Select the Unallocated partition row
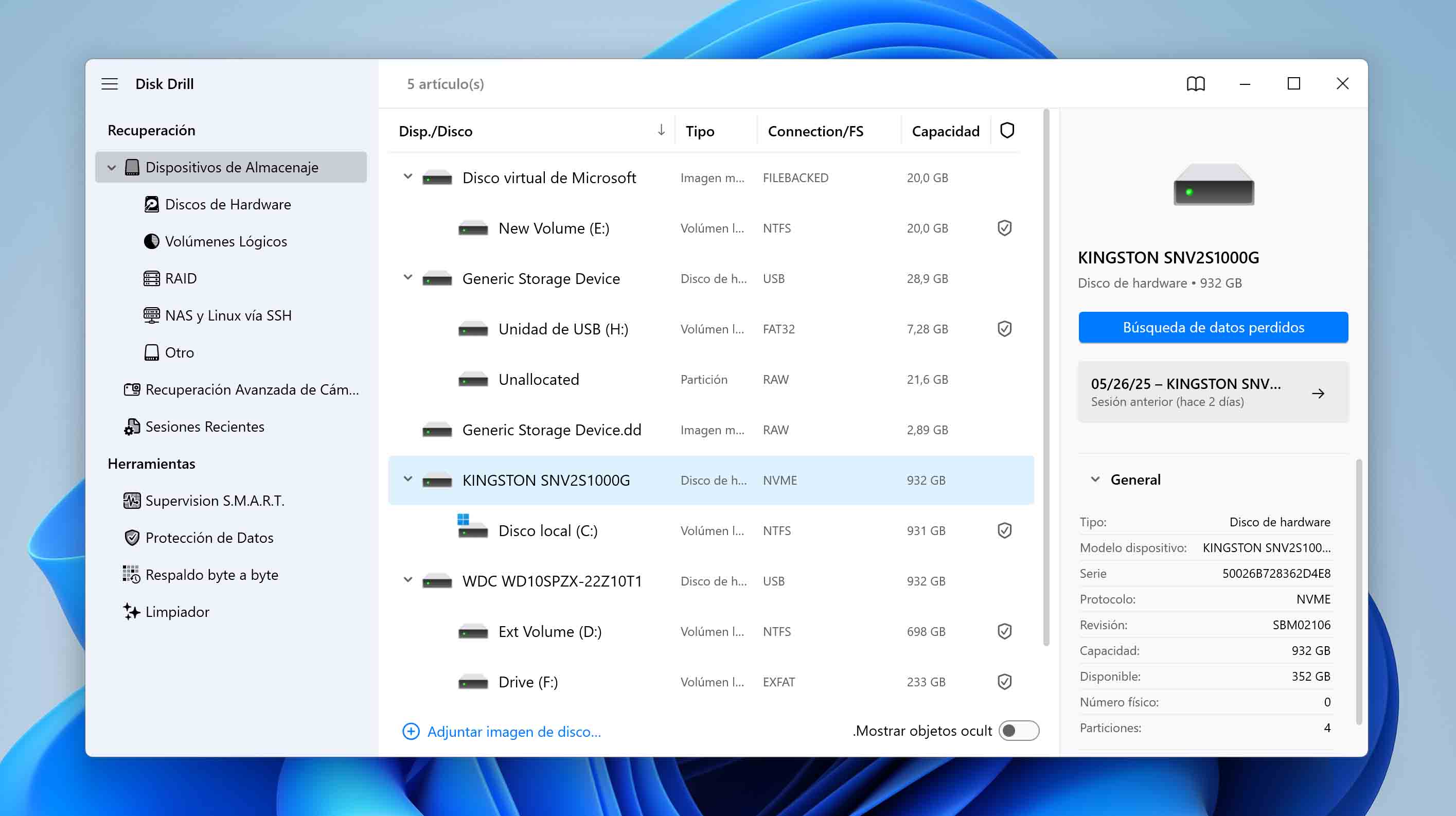 tap(711, 379)
